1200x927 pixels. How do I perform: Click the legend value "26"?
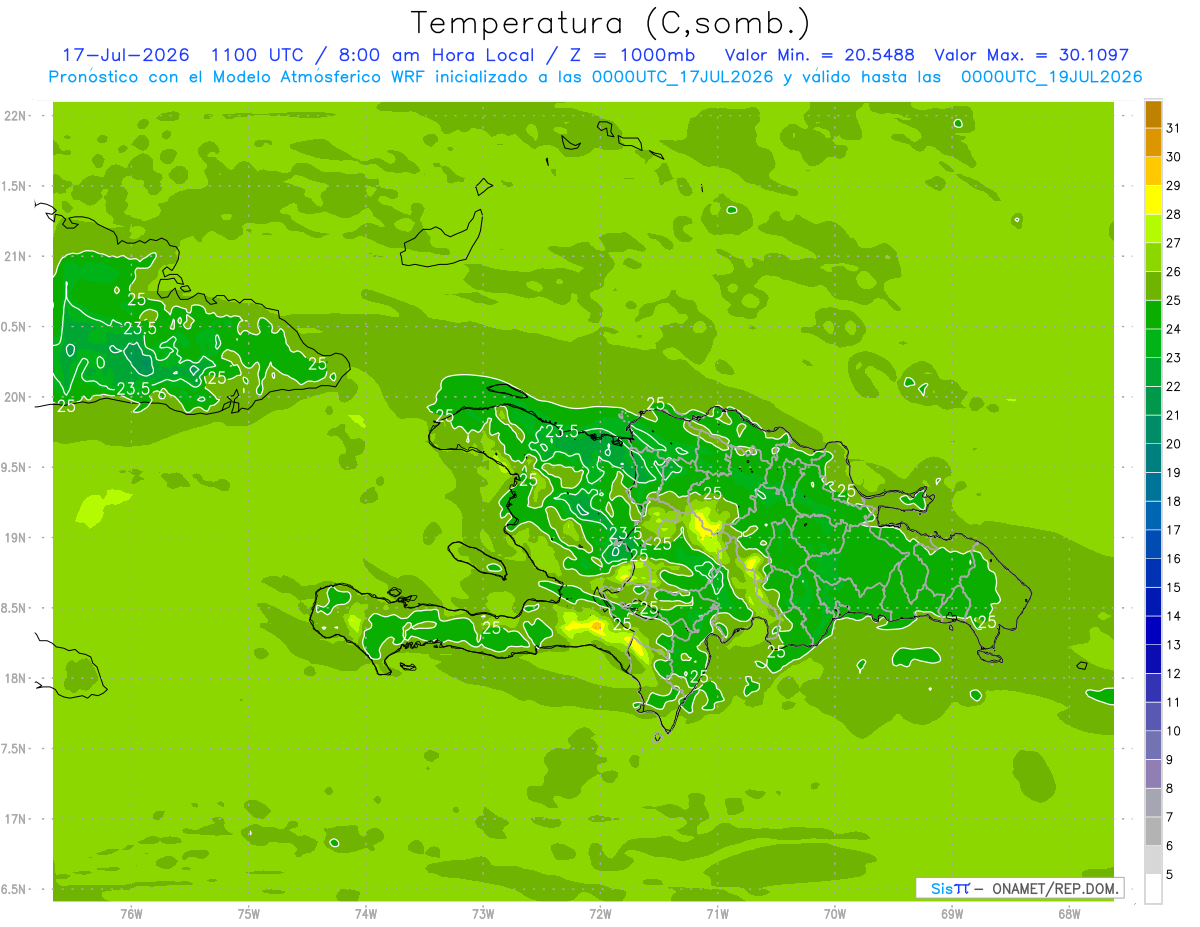1174,271
